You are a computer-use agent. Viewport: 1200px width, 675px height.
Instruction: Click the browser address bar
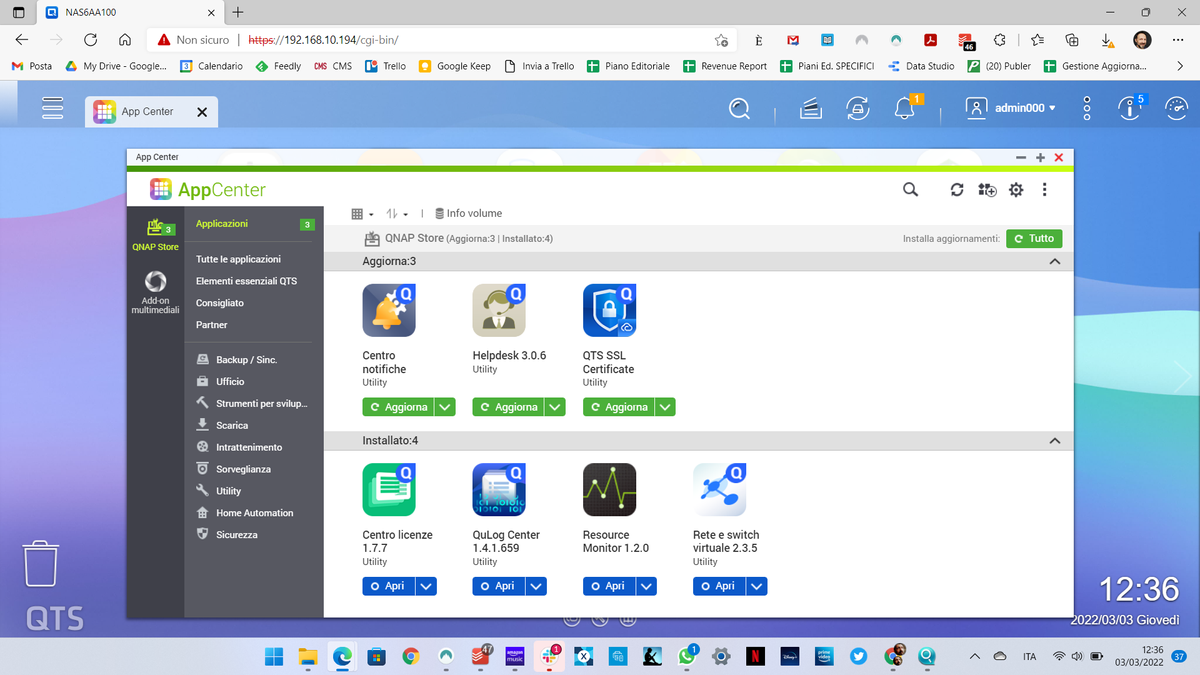point(440,40)
